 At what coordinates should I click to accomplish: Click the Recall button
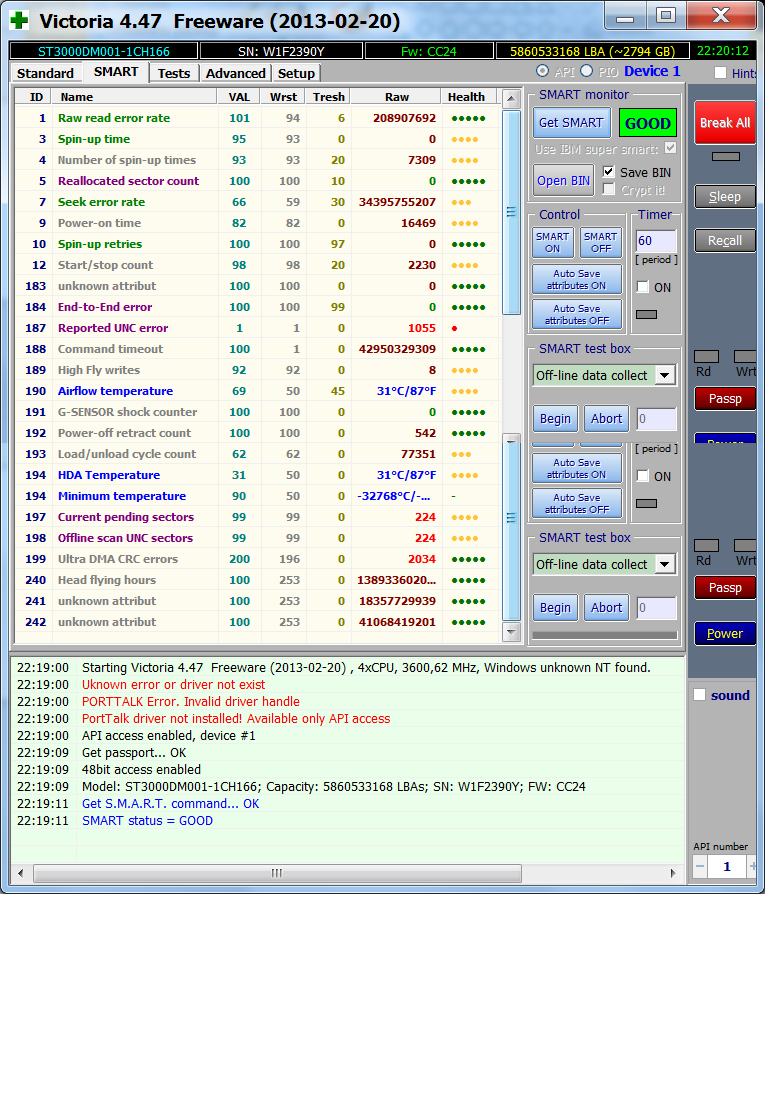(x=725, y=240)
